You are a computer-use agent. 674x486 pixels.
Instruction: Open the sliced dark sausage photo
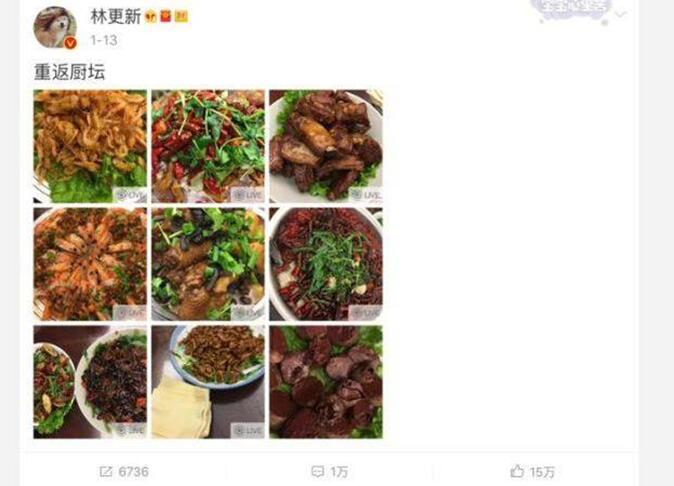(x=326, y=382)
